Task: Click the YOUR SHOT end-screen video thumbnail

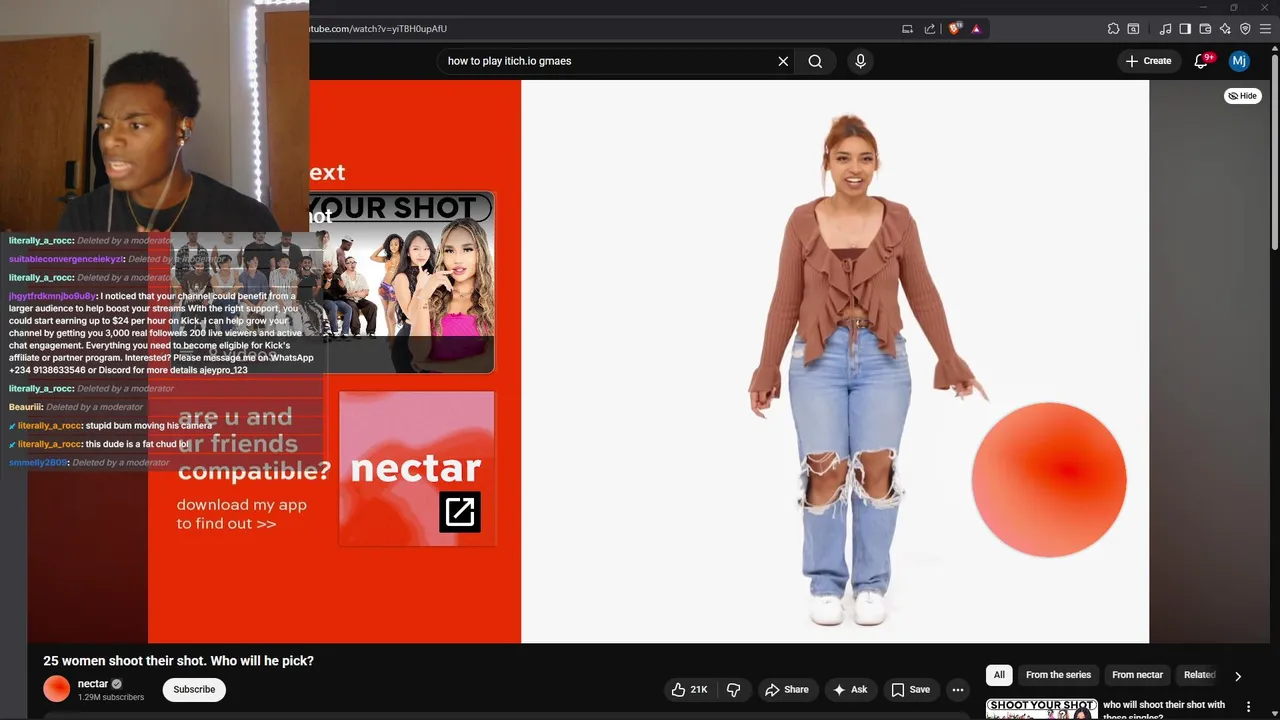Action: [x=400, y=282]
